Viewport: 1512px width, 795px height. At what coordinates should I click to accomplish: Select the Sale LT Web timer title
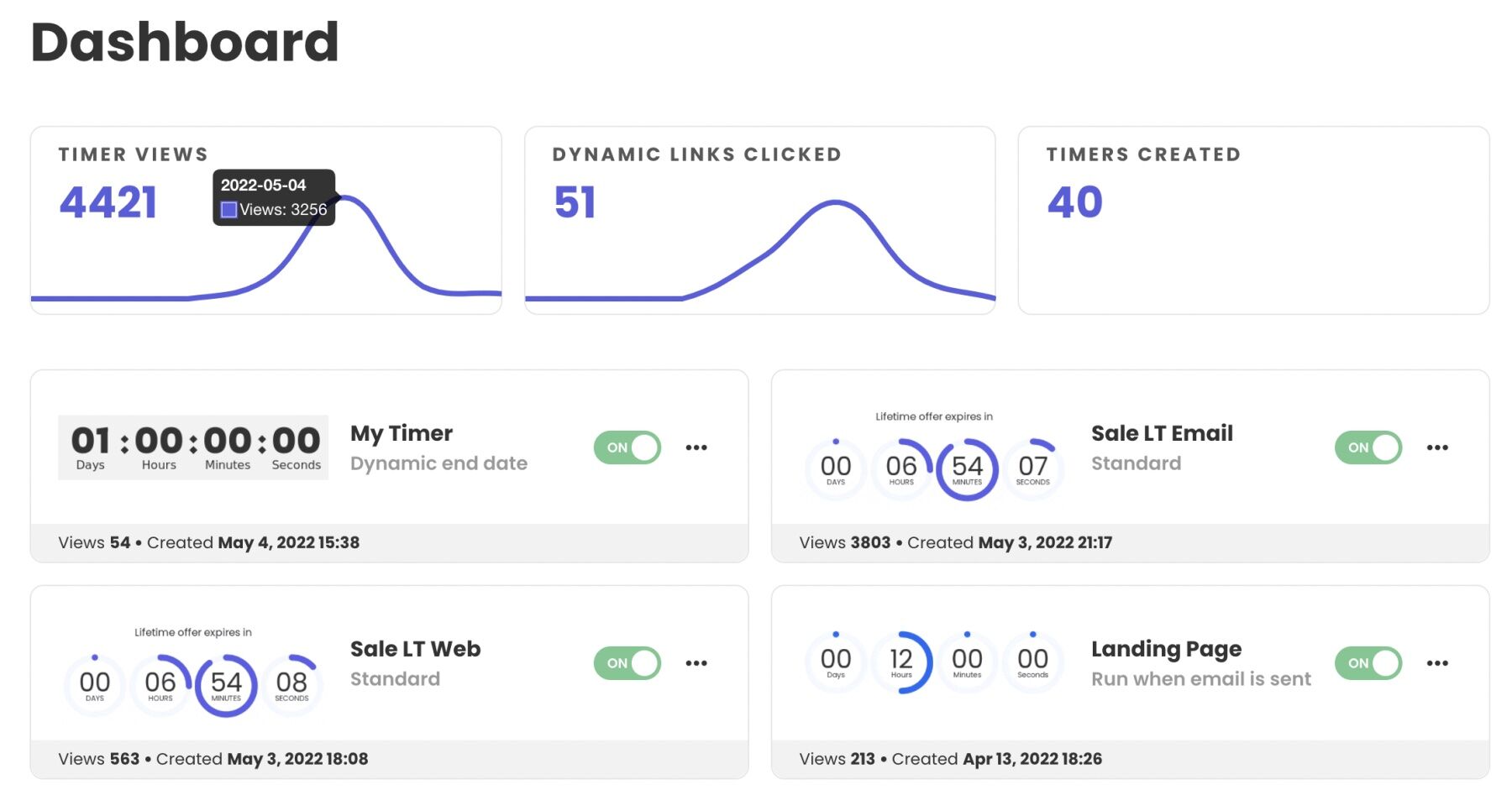[415, 648]
